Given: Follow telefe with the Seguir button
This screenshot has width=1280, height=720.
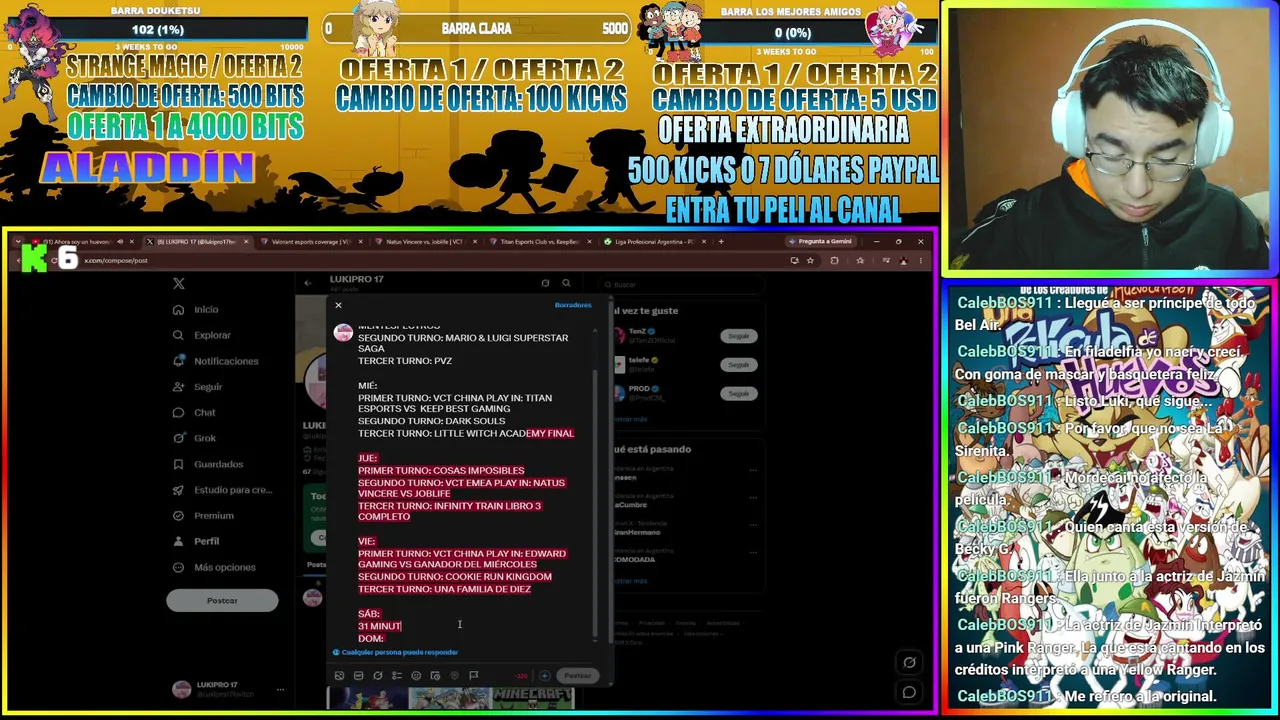Looking at the screenshot, I should 739,365.
